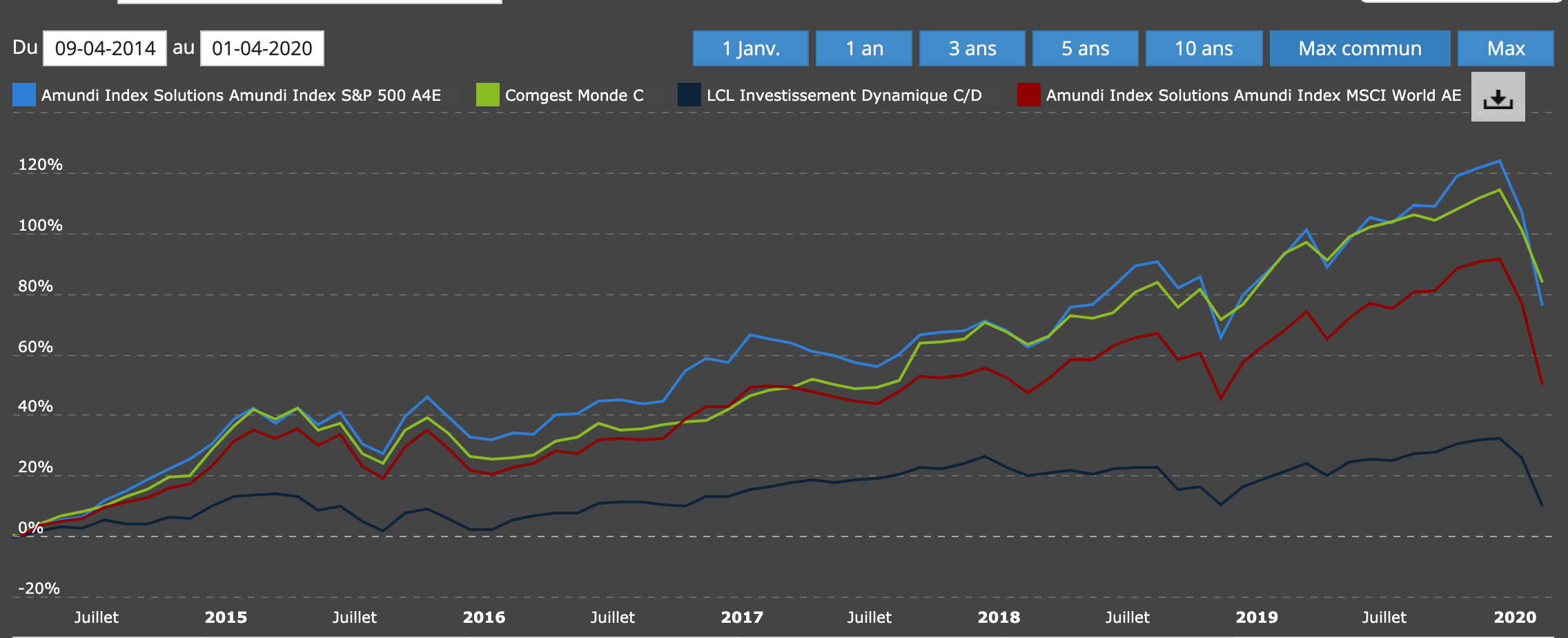Download the chart using the download icon
Viewport: 1568px width, 638px height.
tap(1498, 97)
